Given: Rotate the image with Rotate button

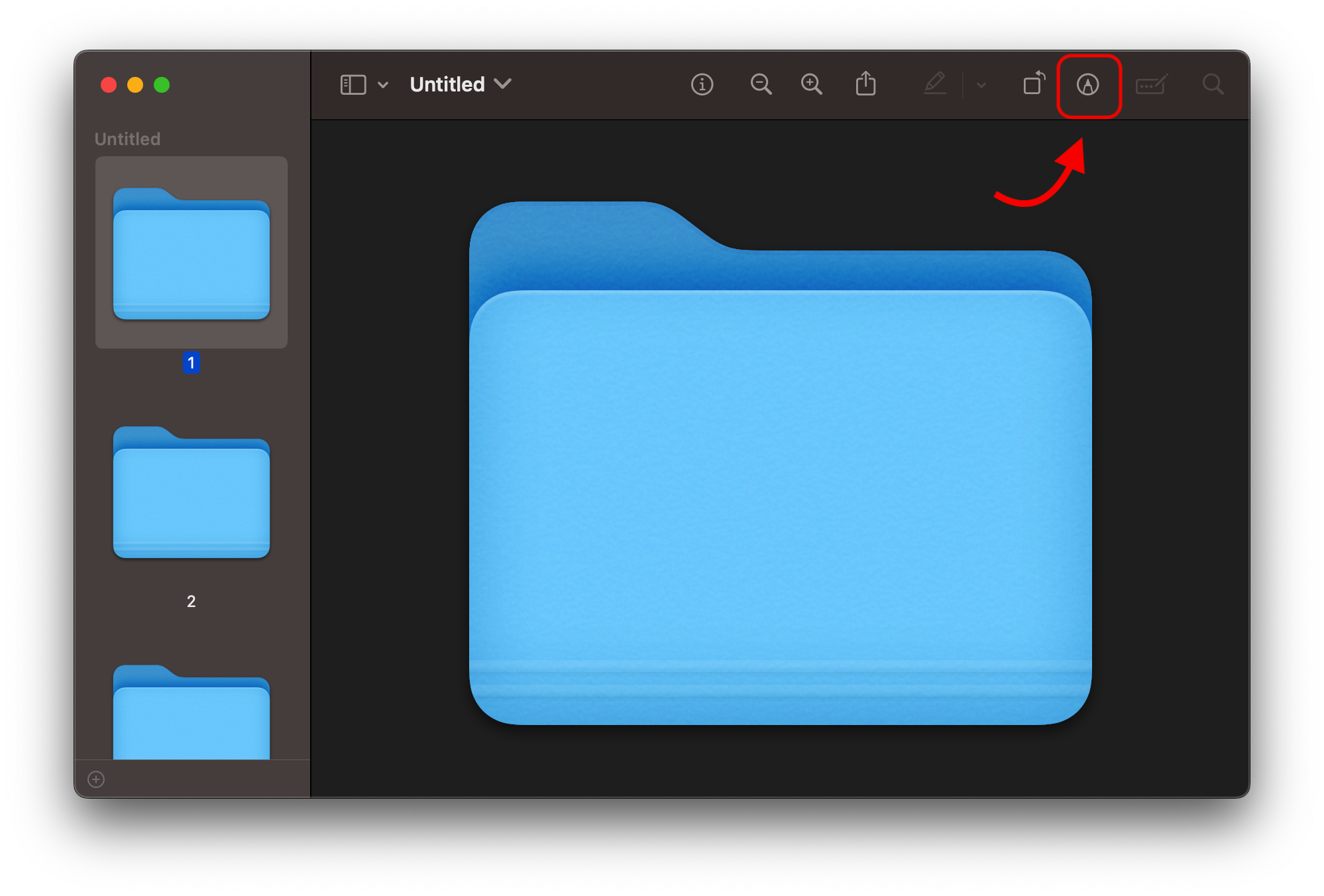Looking at the screenshot, I should [x=1033, y=84].
